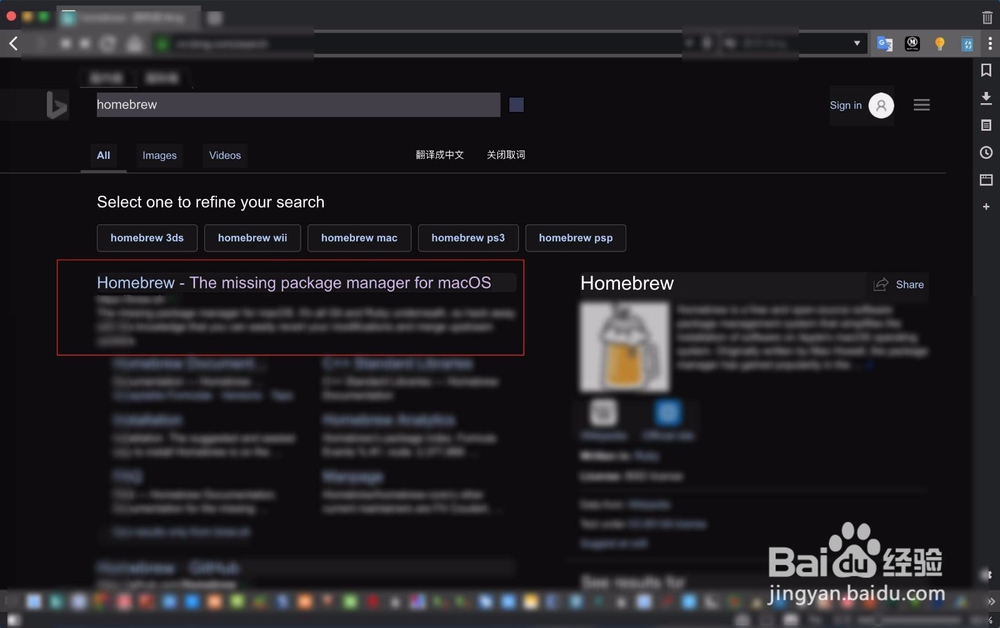Expand the search engine dropdown arrow
The height and width of the screenshot is (628, 1000).
(857, 43)
